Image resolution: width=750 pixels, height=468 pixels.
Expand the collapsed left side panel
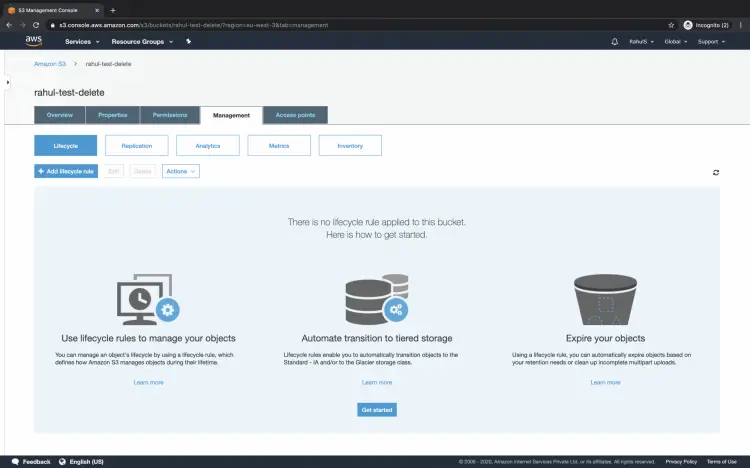pyautogui.click(x=7, y=82)
